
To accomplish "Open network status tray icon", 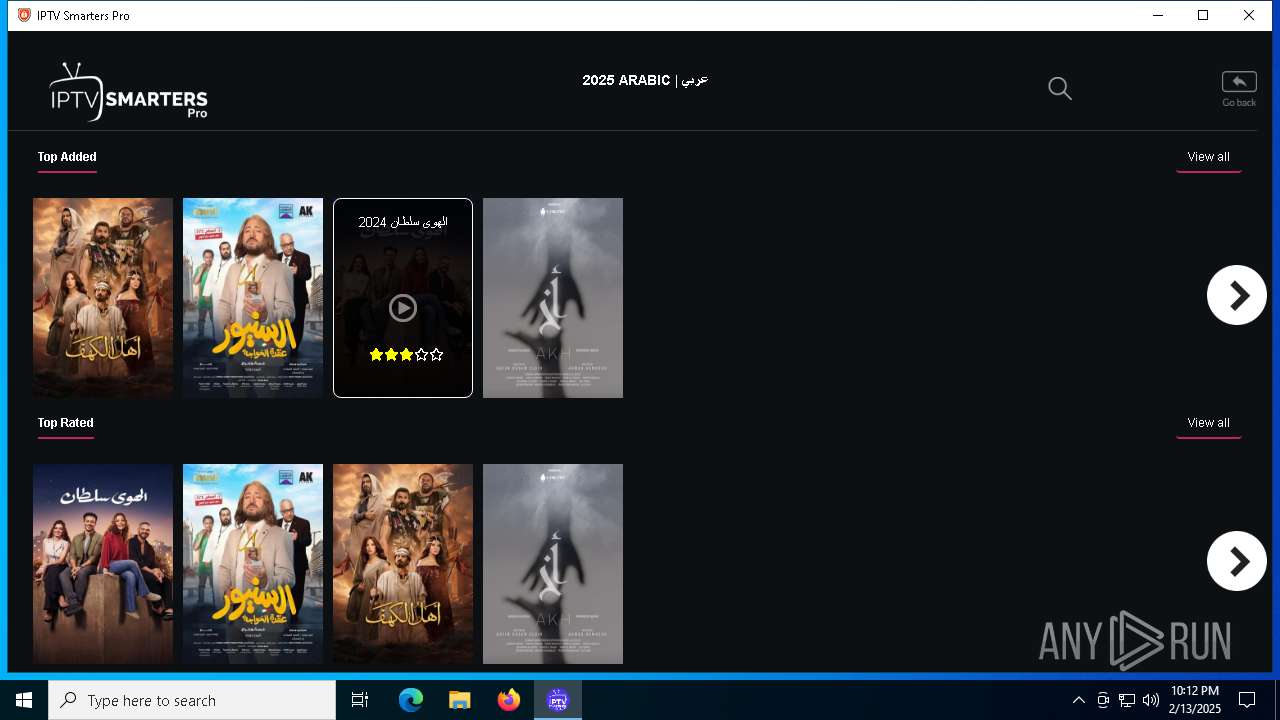I will 1127,700.
